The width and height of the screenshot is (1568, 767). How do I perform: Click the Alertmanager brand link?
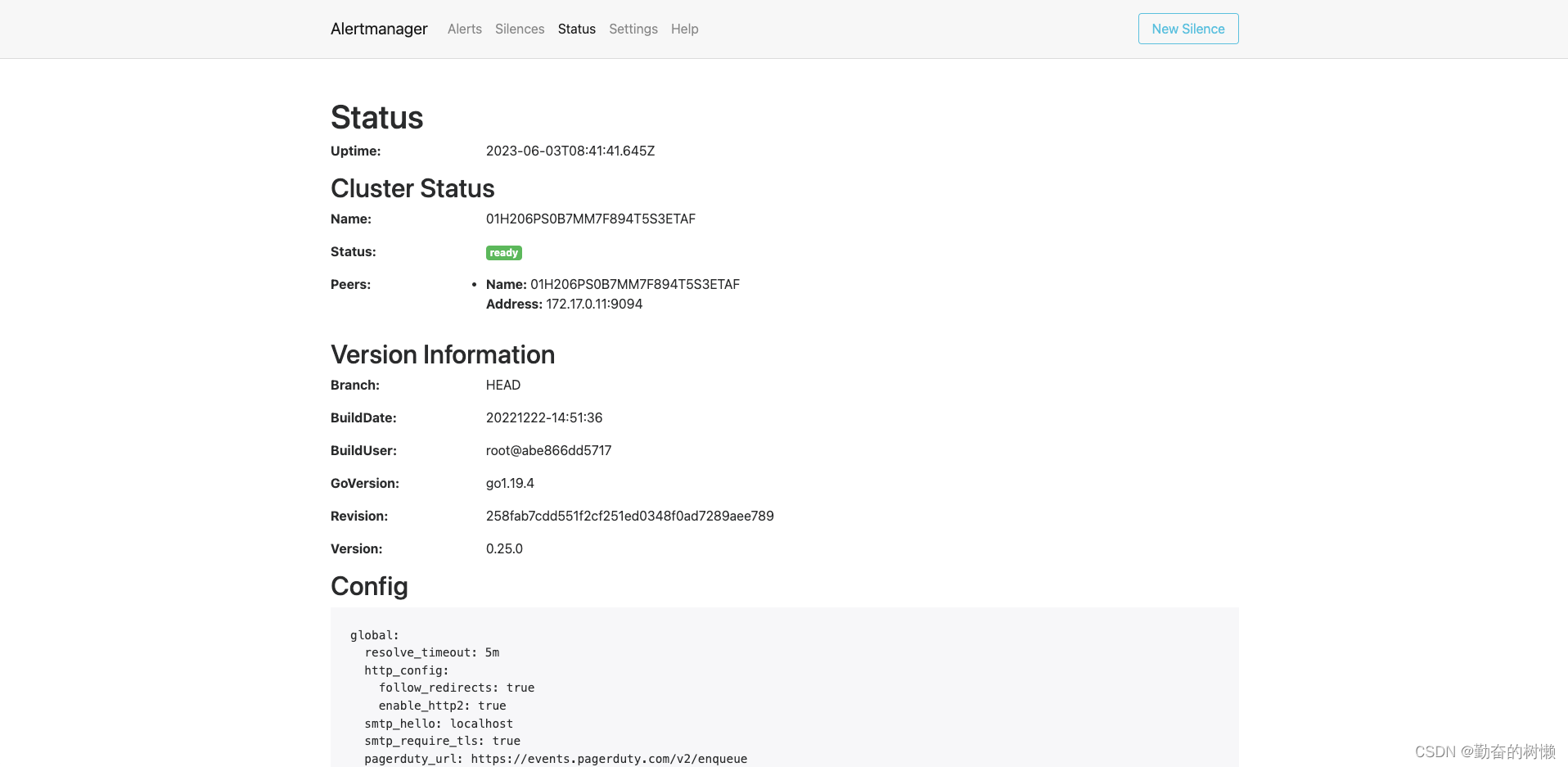379,29
